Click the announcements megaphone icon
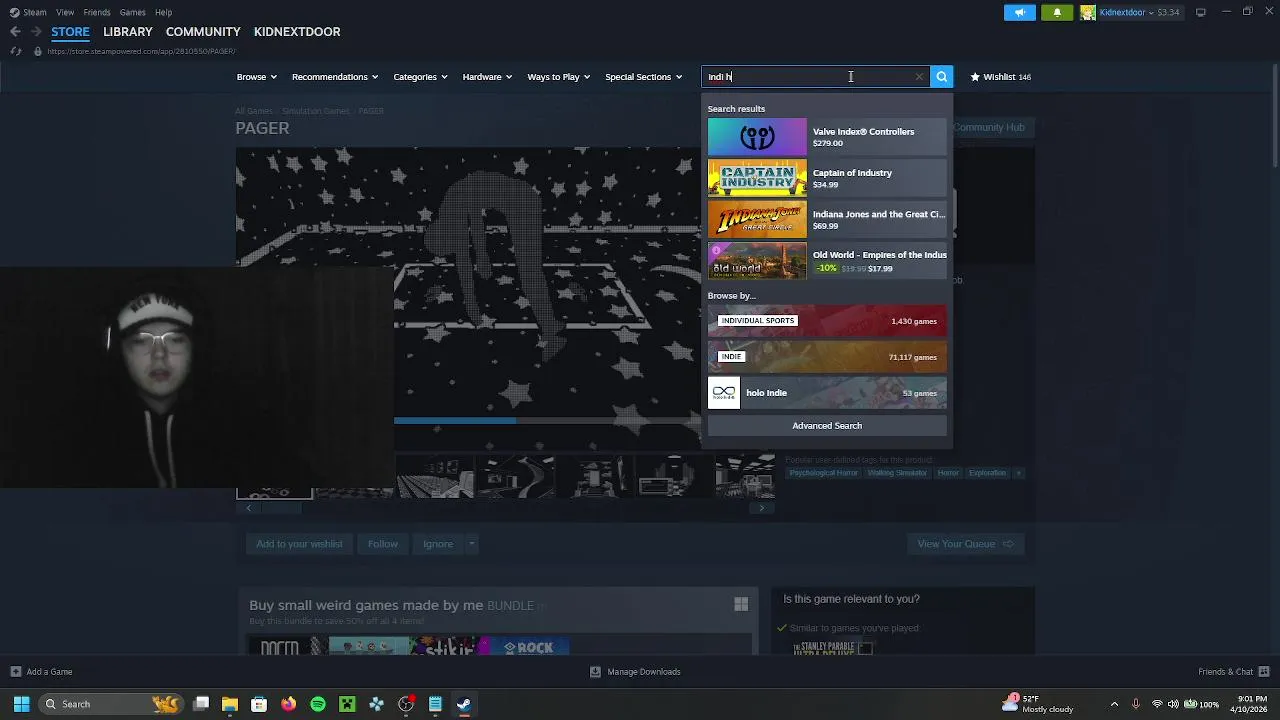The width and height of the screenshot is (1280, 720). click(x=1019, y=12)
